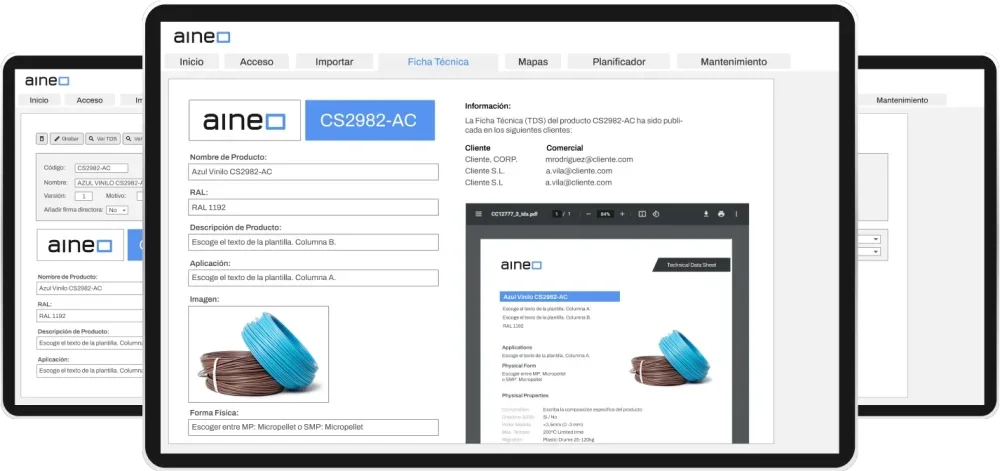Open Acceso tab in left background window

(89, 100)
